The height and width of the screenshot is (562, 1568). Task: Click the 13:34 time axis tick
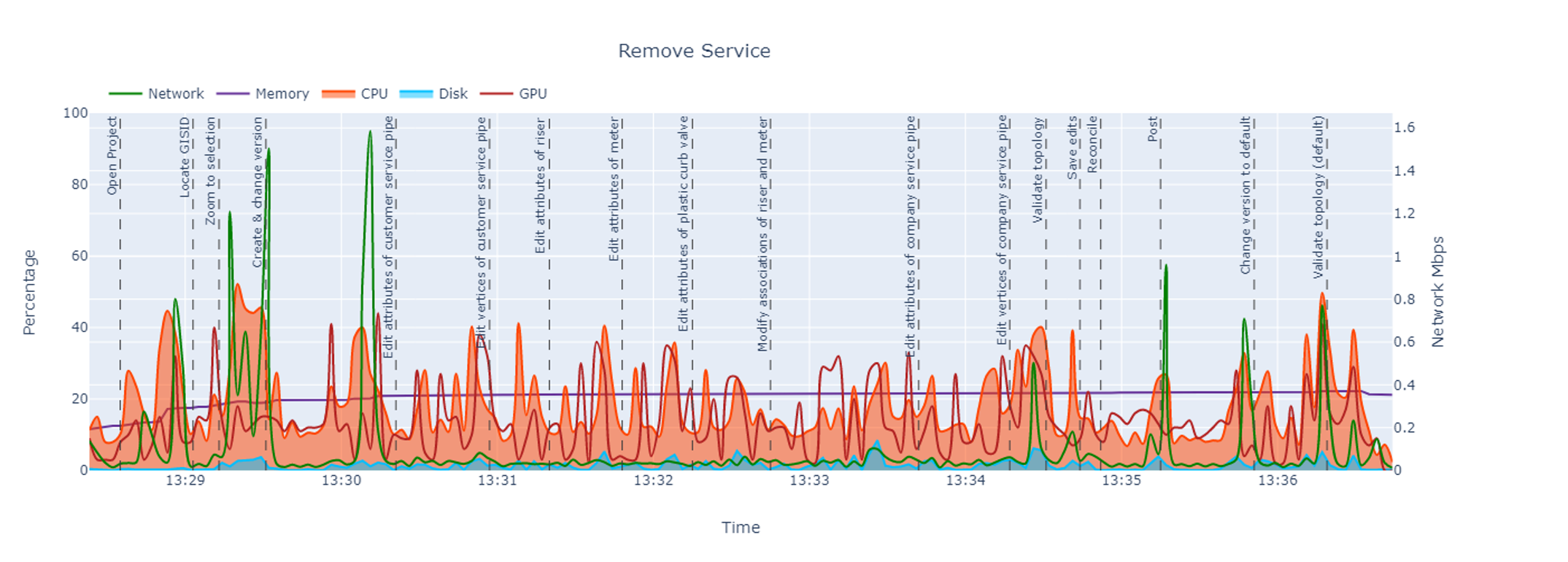965,480
